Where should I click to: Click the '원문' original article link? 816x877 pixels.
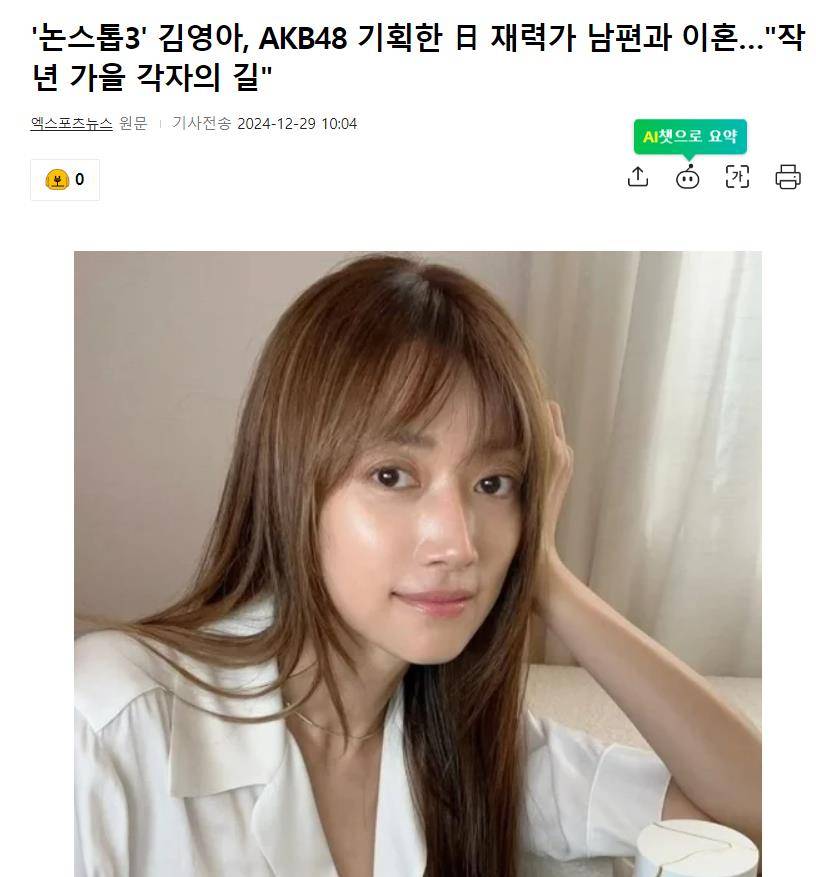click(x=133, y=124)
